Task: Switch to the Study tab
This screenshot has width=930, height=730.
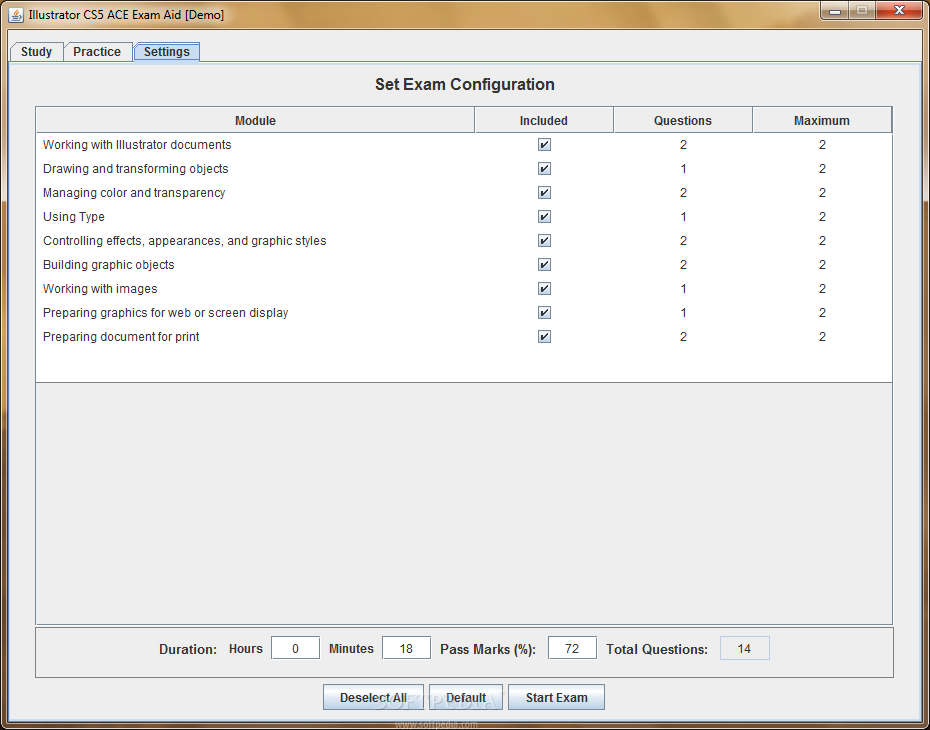Action: tap(37, 52)
